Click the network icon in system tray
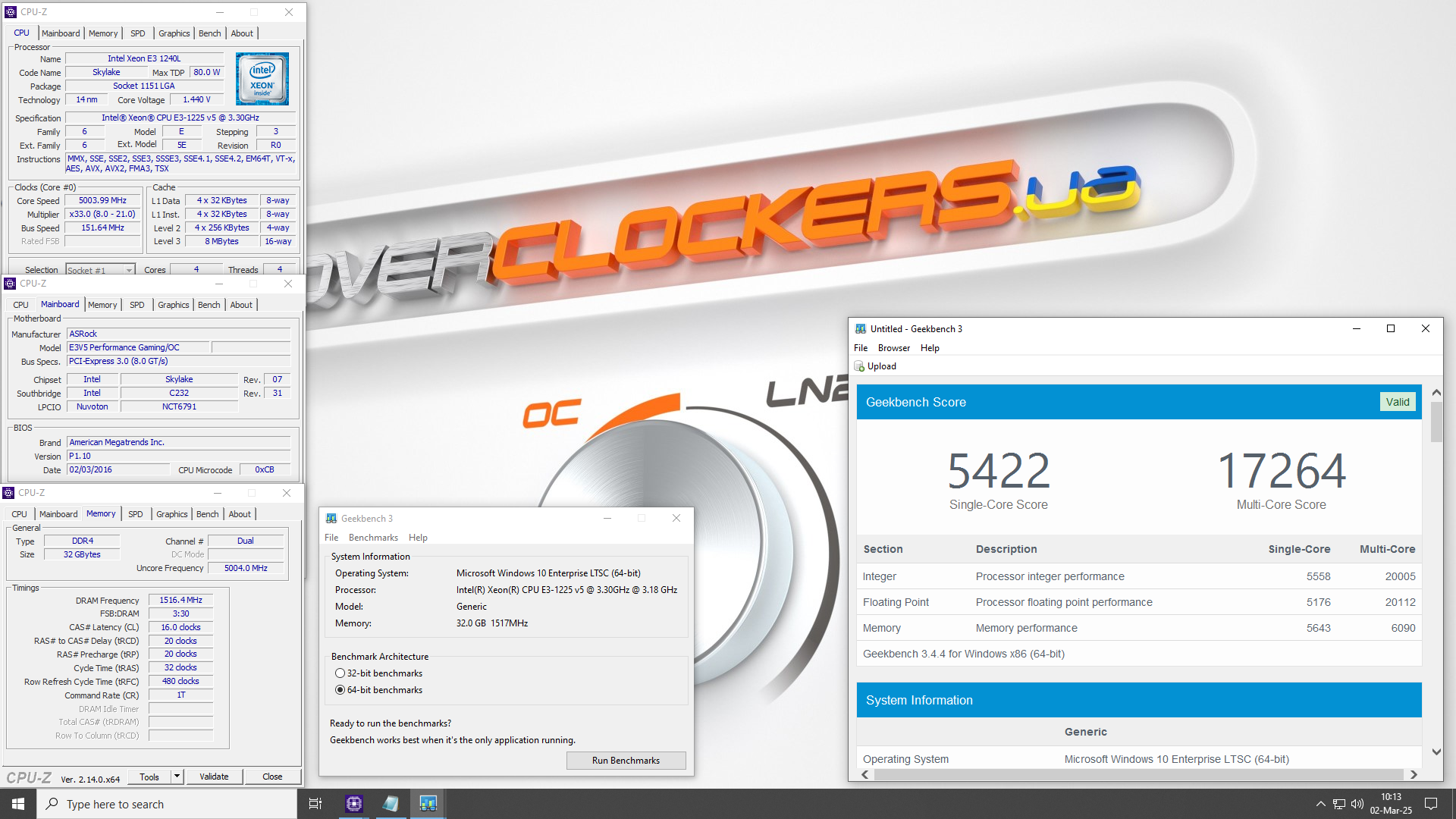The image size is (1456, 819). click(1339, 804)
